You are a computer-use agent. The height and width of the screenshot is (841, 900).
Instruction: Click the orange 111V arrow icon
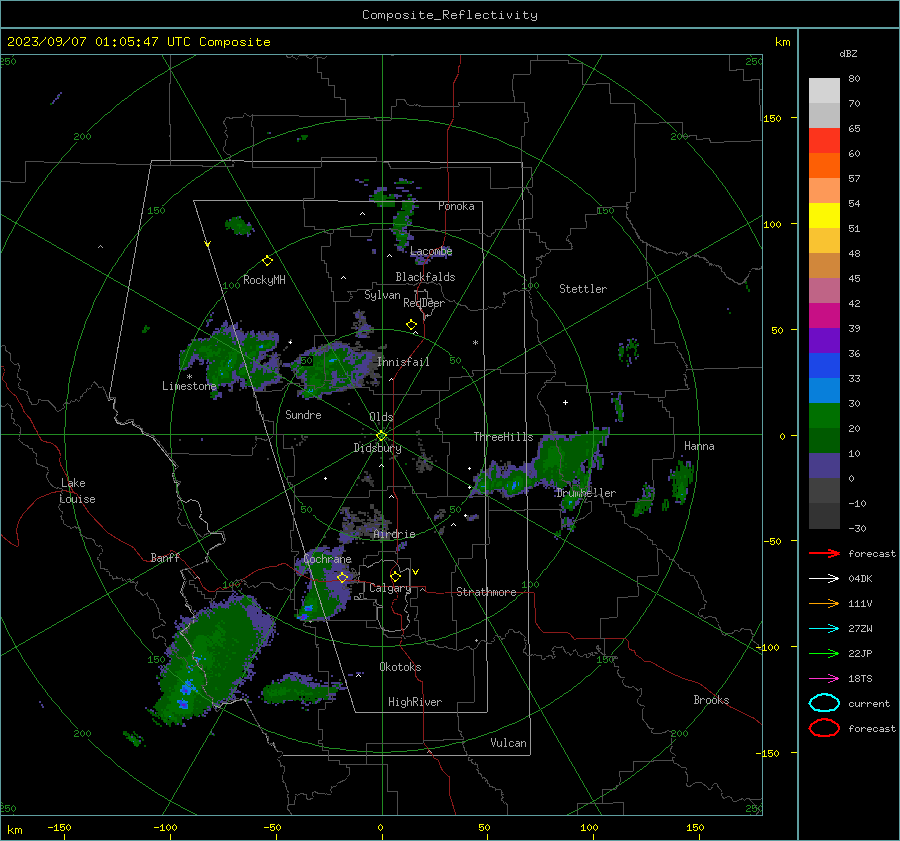point(824,603)
